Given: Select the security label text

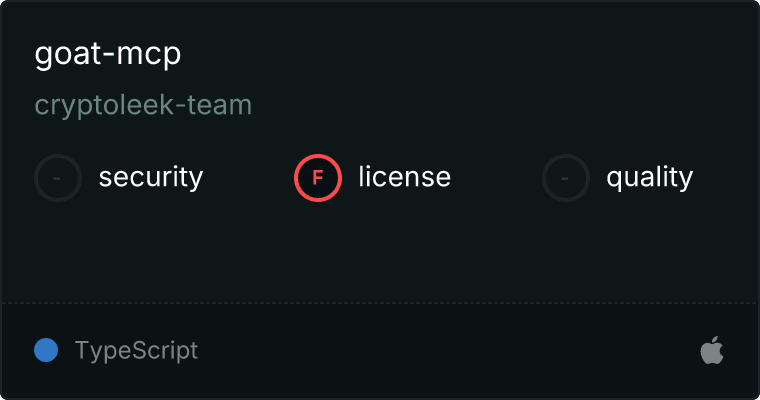Looking at the screenshot, I should [x=151, y=178].
